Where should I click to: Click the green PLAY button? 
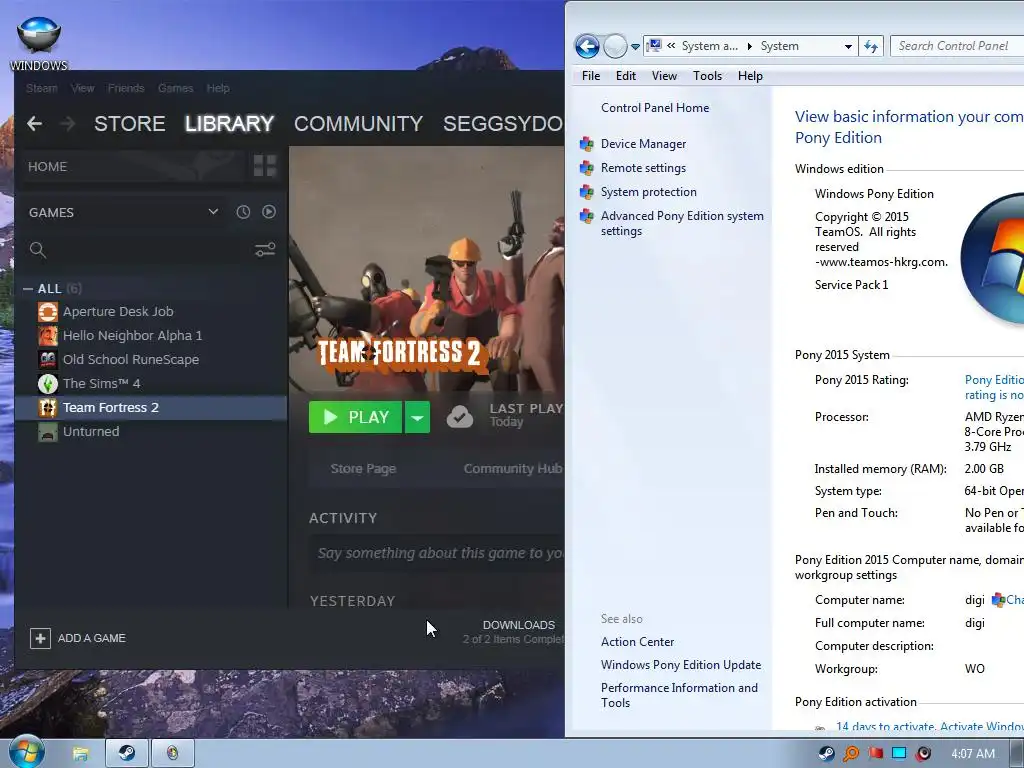355,417
